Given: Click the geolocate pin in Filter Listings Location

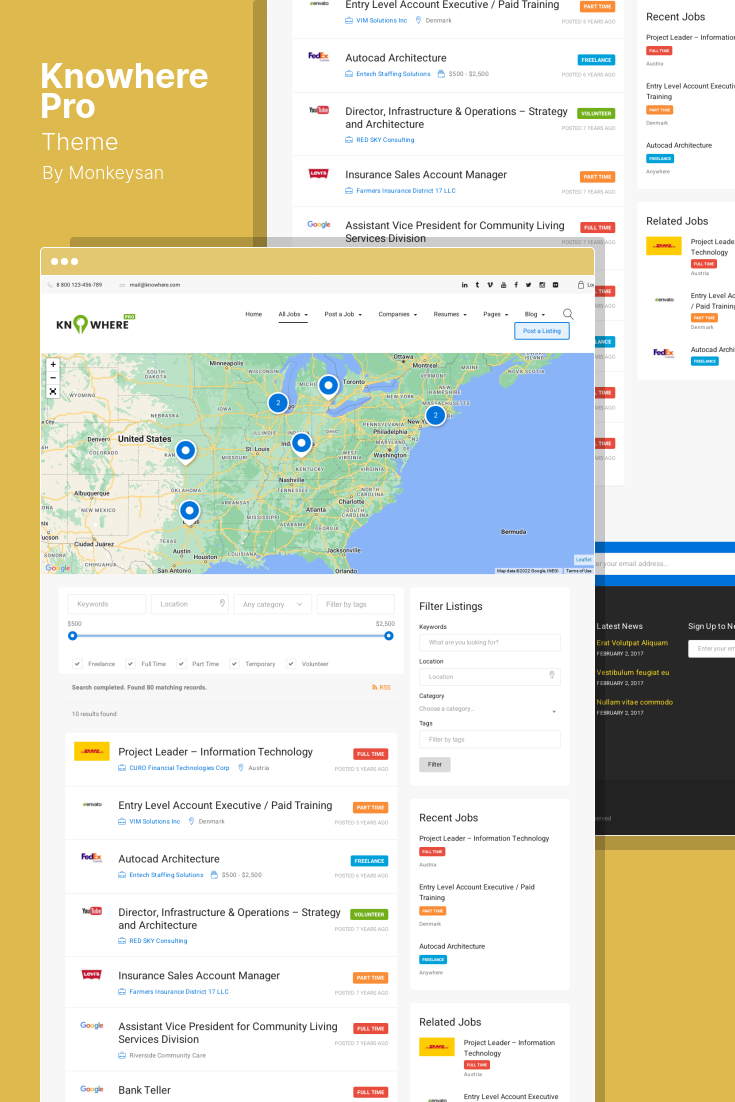Looking at the screenshot, I should coord(552,675).
